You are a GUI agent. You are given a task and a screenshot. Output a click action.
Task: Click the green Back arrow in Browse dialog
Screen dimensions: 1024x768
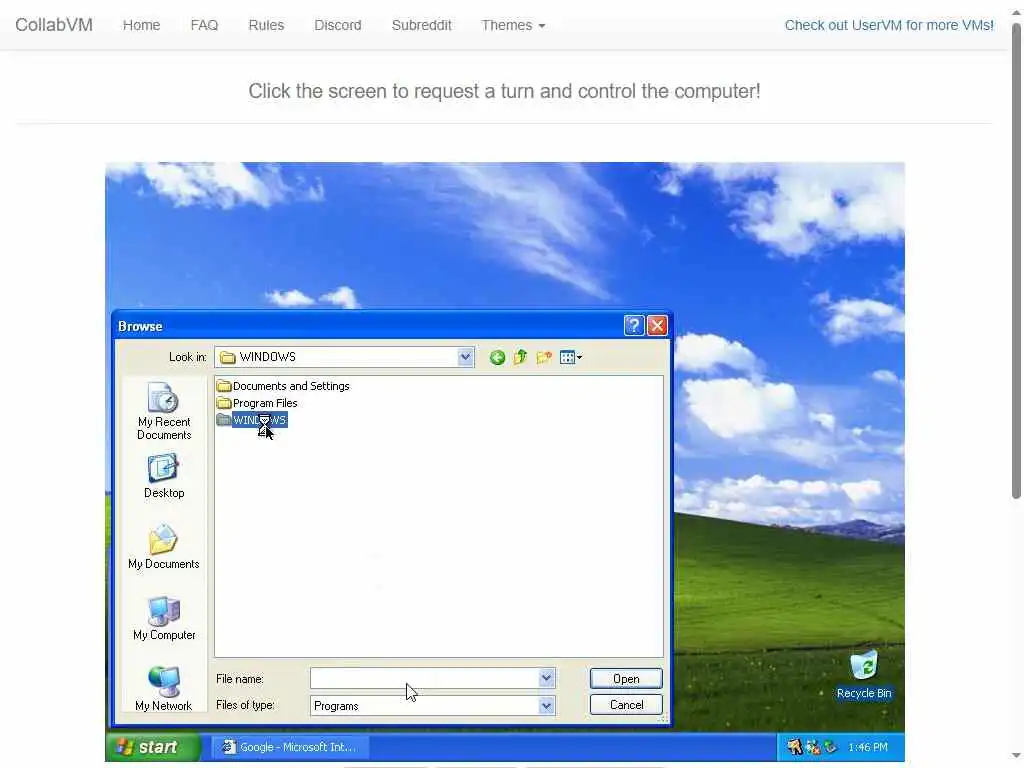pos(497,357)
